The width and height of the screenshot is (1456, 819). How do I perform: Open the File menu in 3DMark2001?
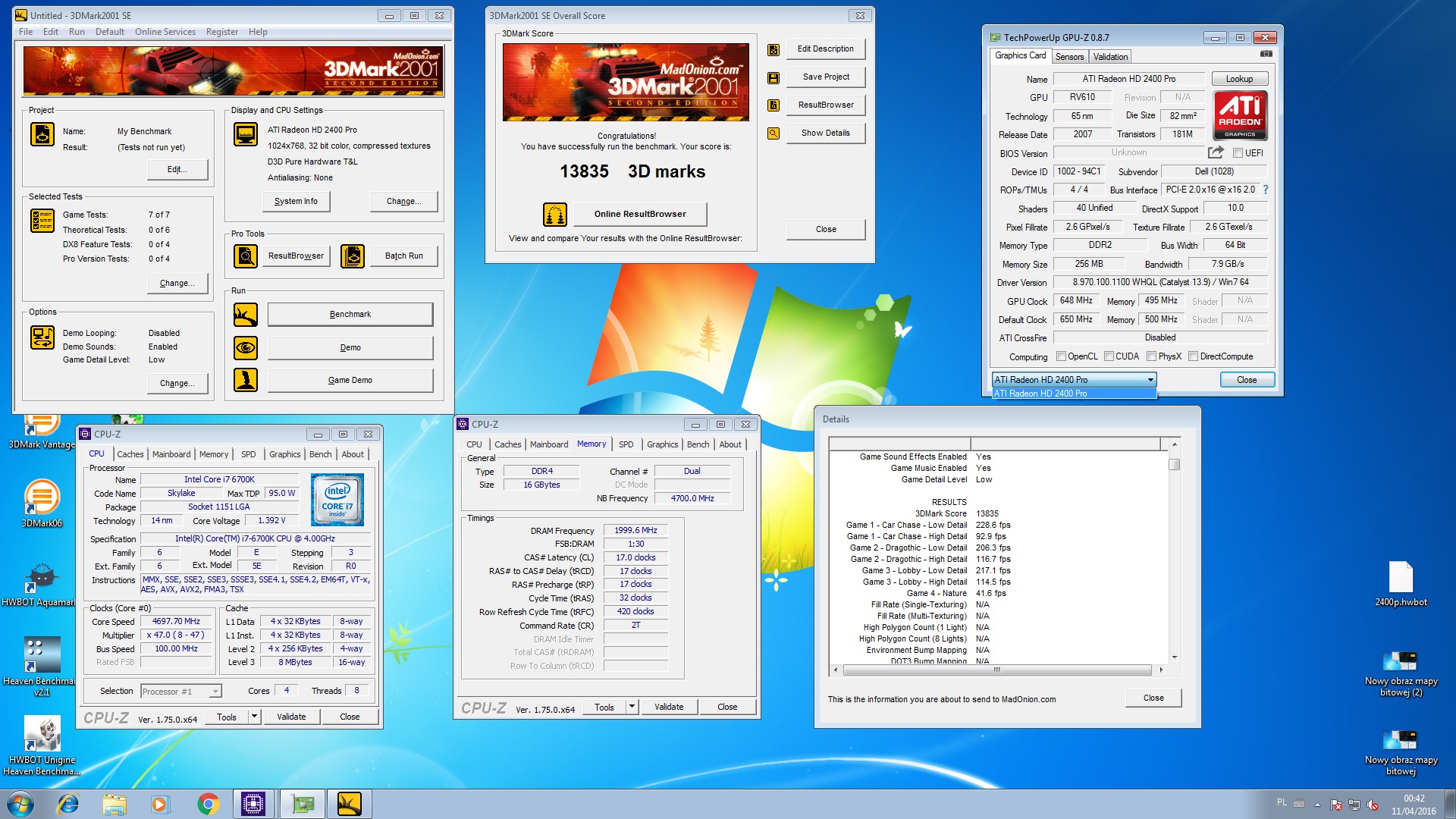26,32
